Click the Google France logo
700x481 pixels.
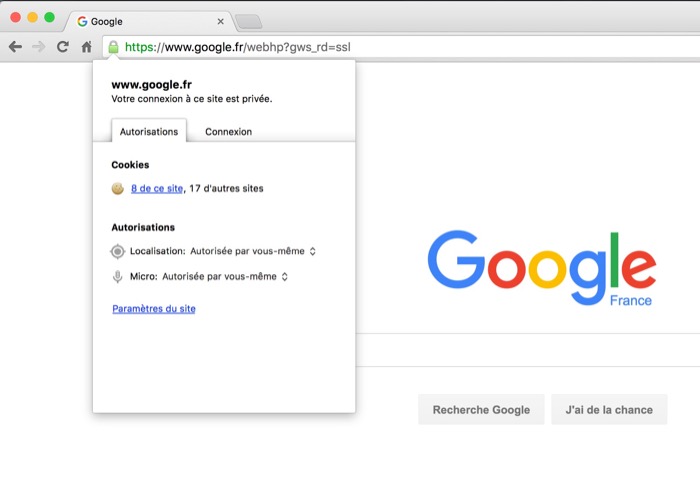[x=541, y=268]
